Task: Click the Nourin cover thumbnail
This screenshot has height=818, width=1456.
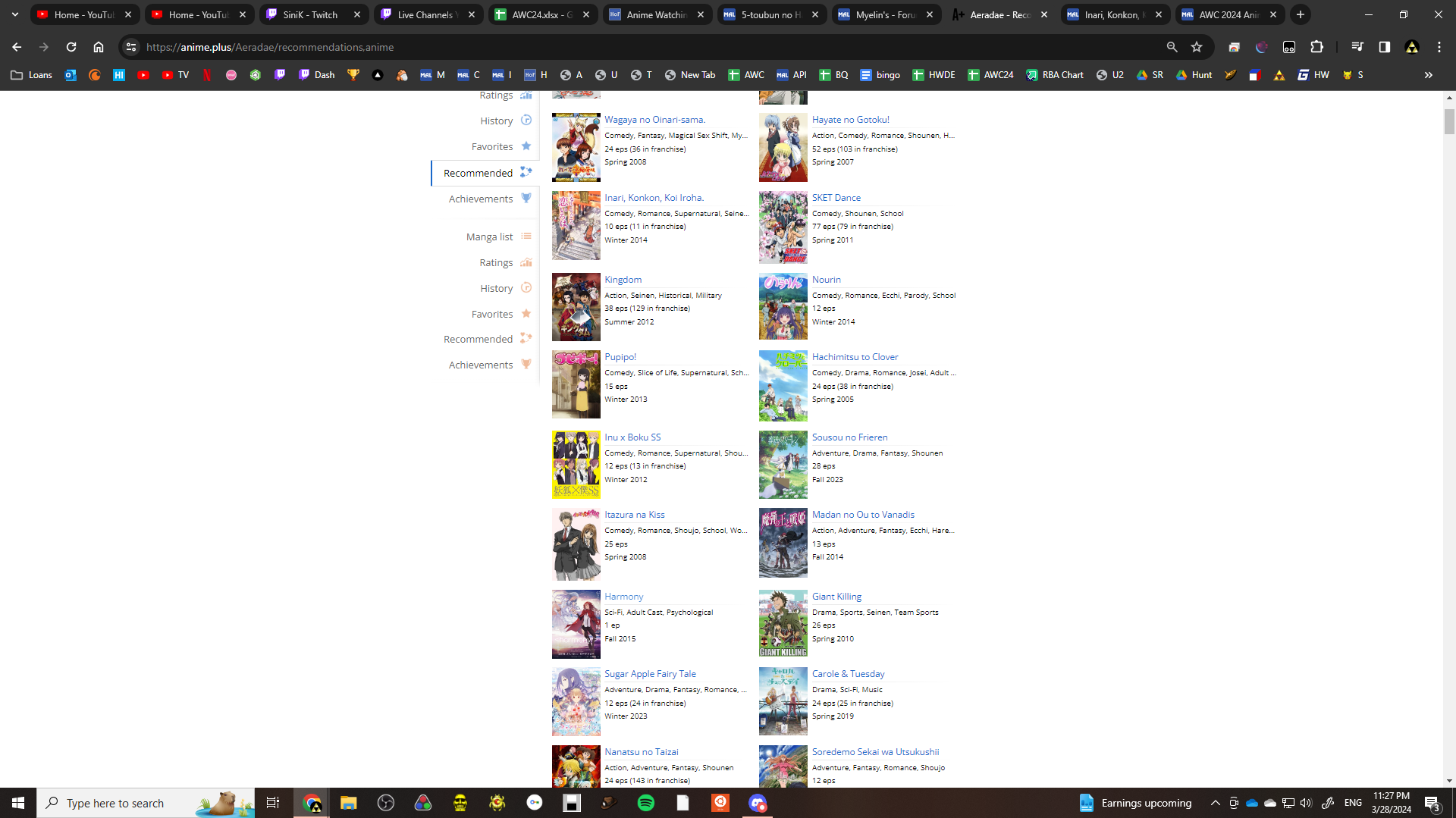Action: (x=783, y=307)
